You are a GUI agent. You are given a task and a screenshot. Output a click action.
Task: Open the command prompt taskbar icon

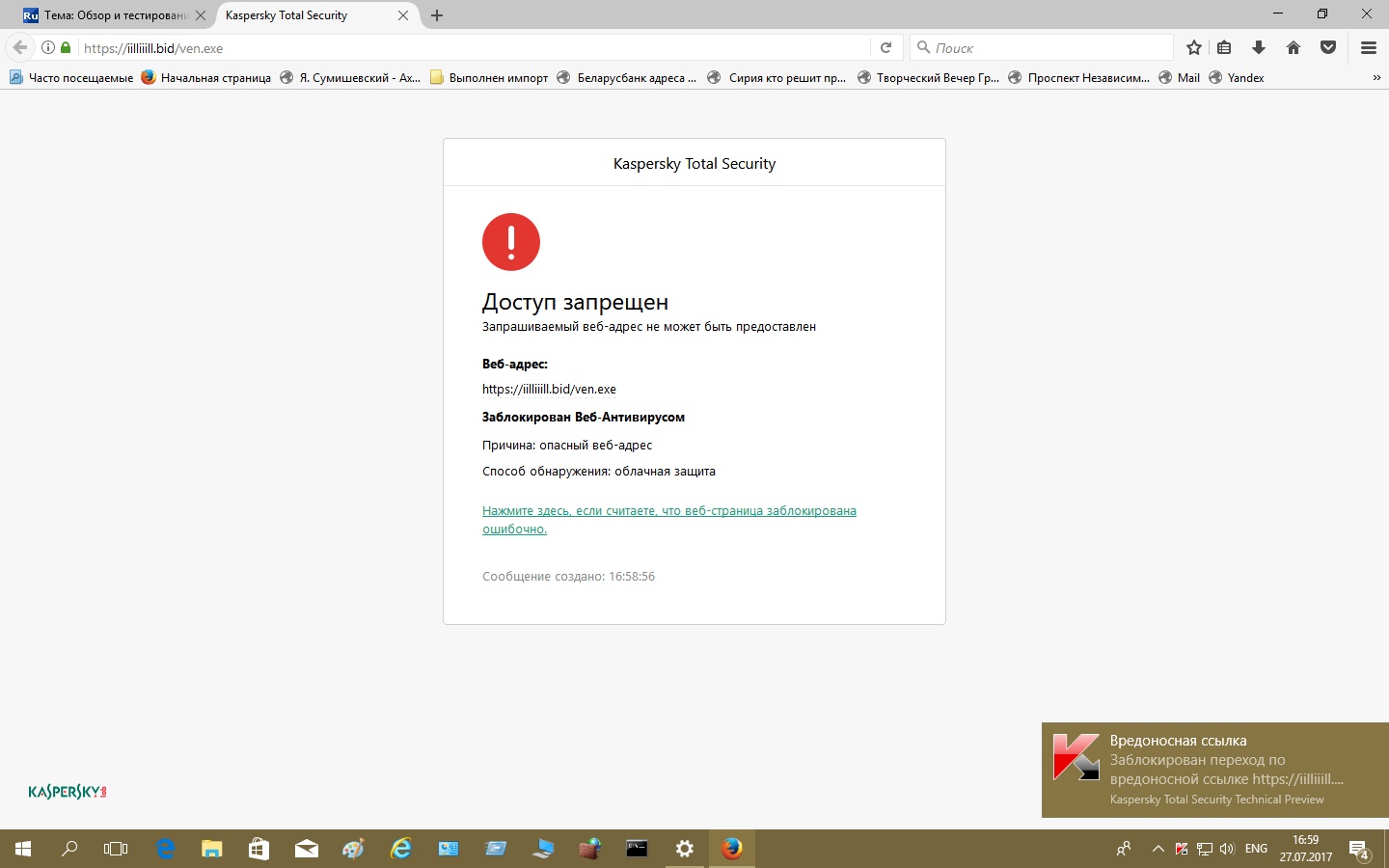638,849
